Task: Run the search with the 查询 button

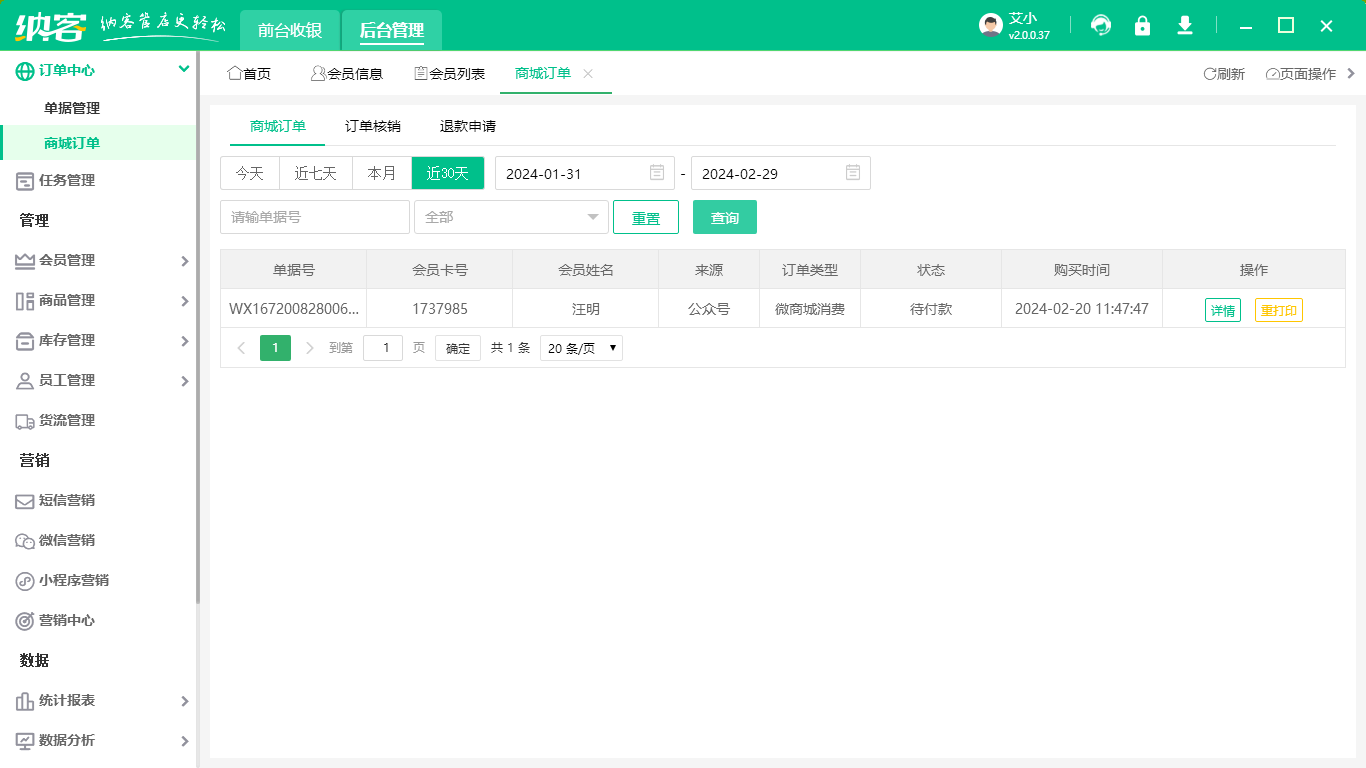Action: pyautogui.click(x=724, y=217)
